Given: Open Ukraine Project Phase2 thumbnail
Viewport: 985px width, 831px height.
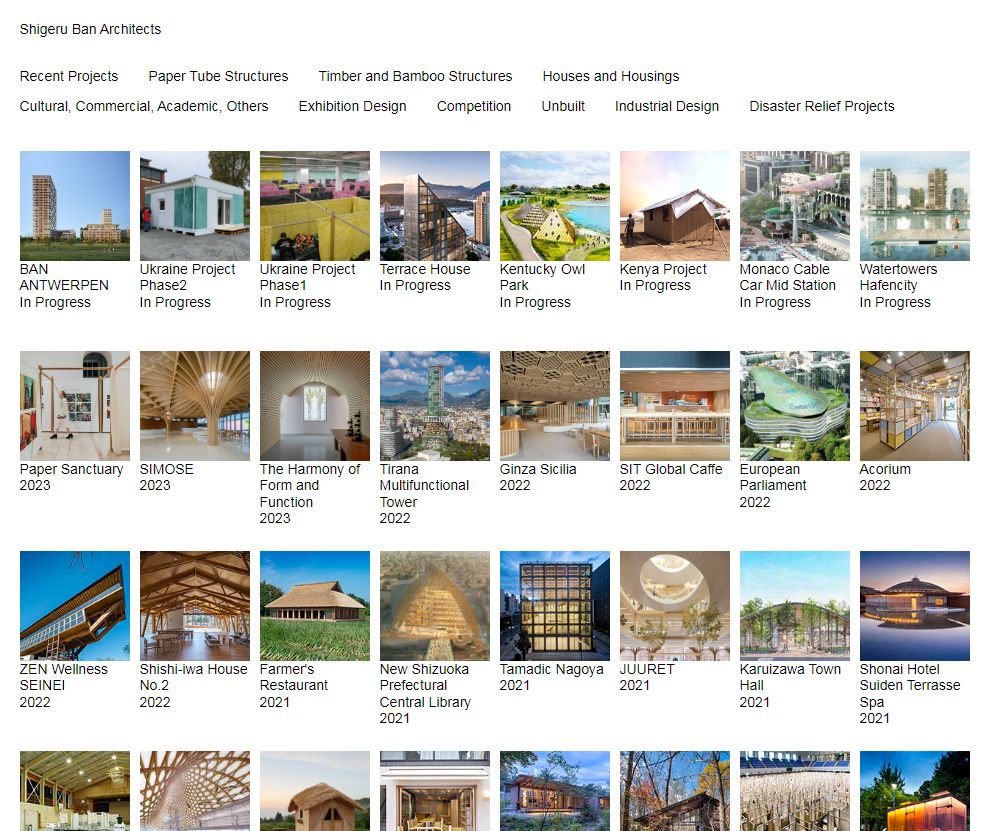Looking at the screenshot, I should [x=195, y=205].
